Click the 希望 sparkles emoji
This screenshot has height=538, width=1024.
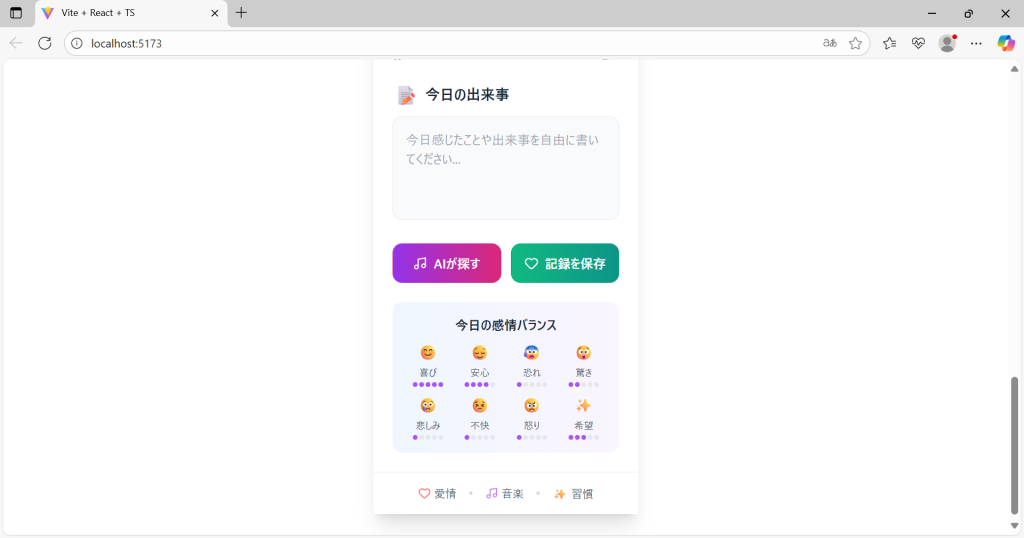[x=583, y=405]
